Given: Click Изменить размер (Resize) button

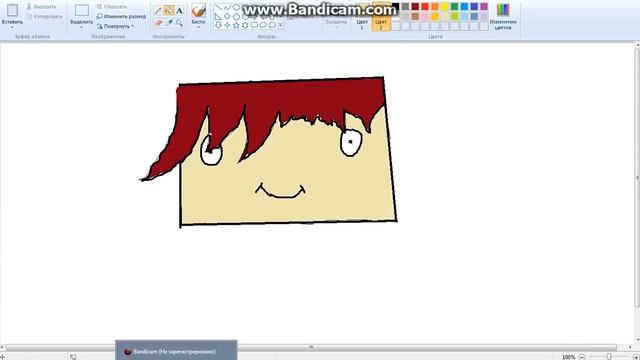Looking at the screenshot, I should tap(121, 16).
